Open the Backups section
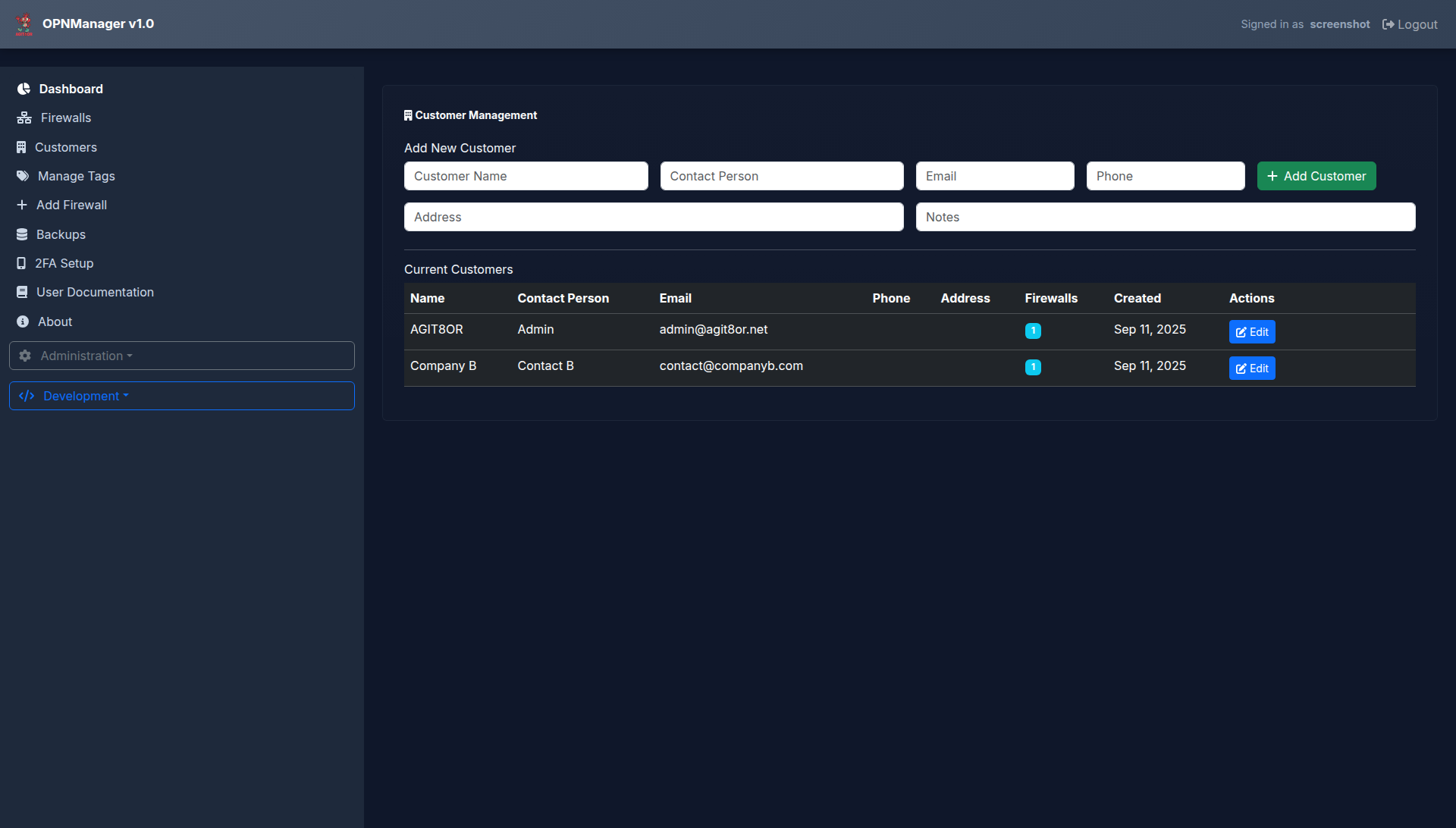The height and width of the screenshot is (828, 1456). coord(61,234)
